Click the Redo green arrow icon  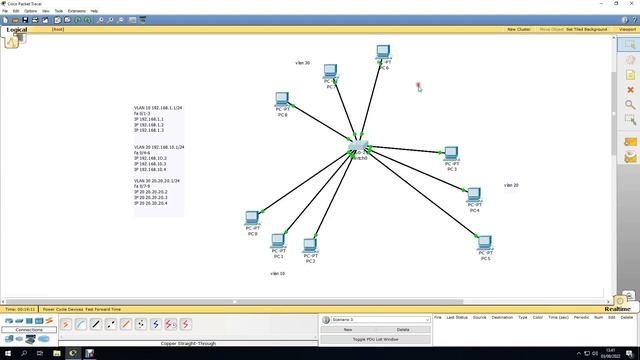click(87, 20)
